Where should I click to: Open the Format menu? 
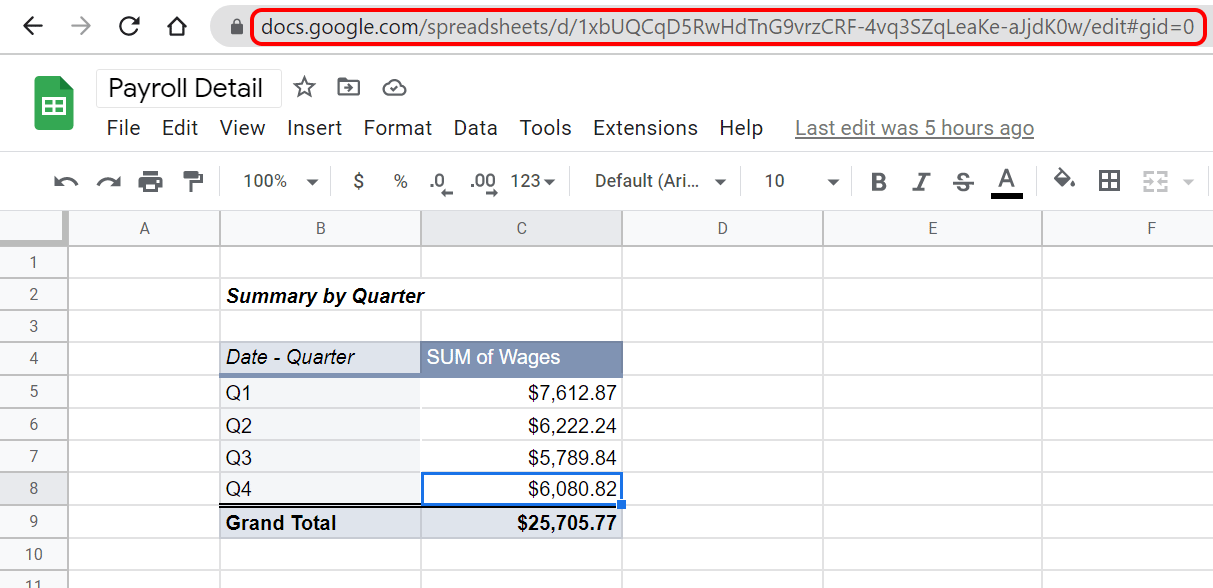click(397, 128)
